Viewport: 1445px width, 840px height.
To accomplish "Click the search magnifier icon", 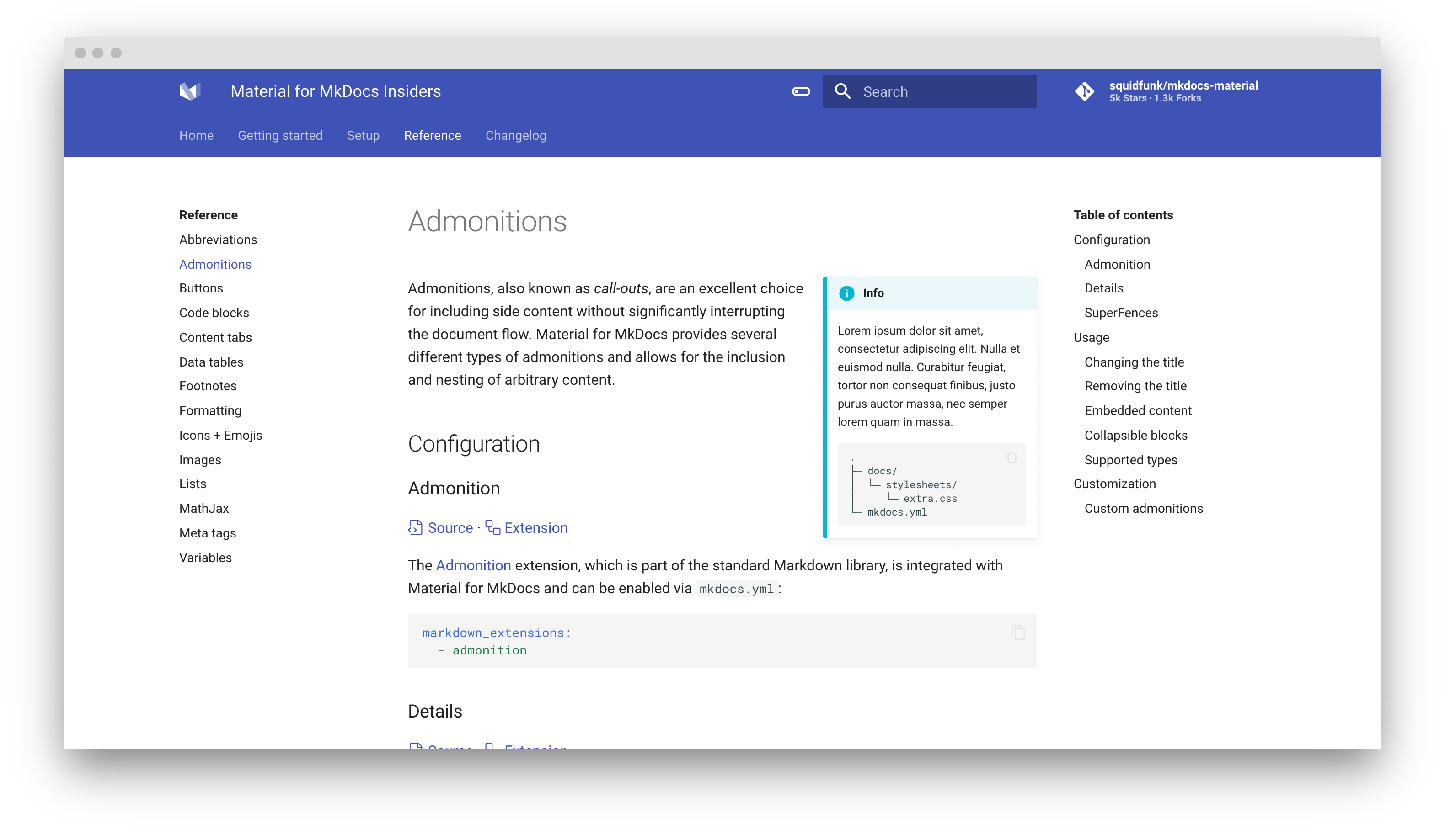I will (x=842, y=91).
